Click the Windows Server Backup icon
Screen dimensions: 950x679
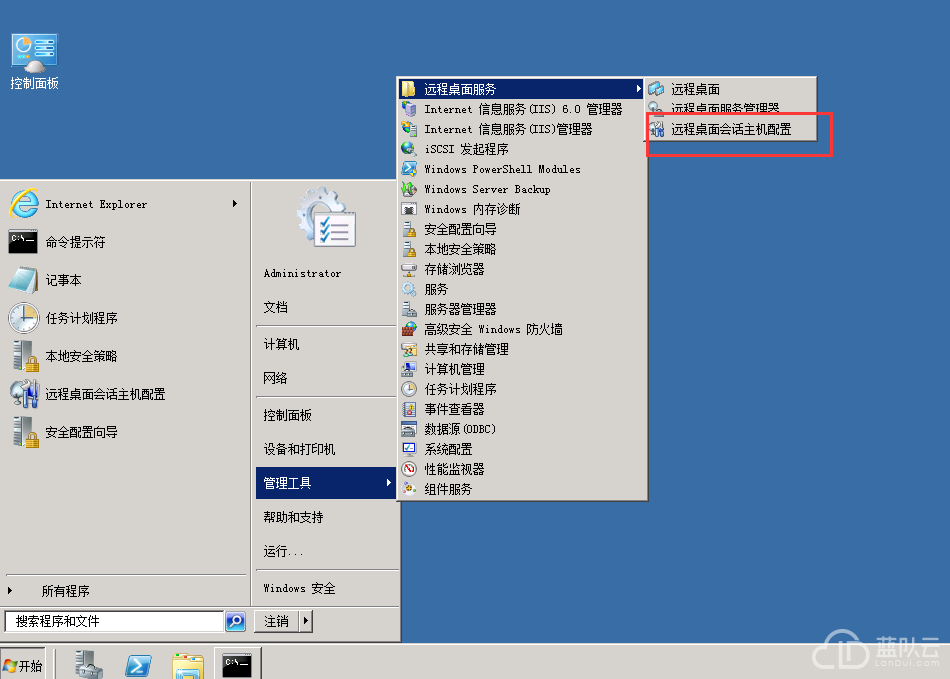[x=409, y=189]
